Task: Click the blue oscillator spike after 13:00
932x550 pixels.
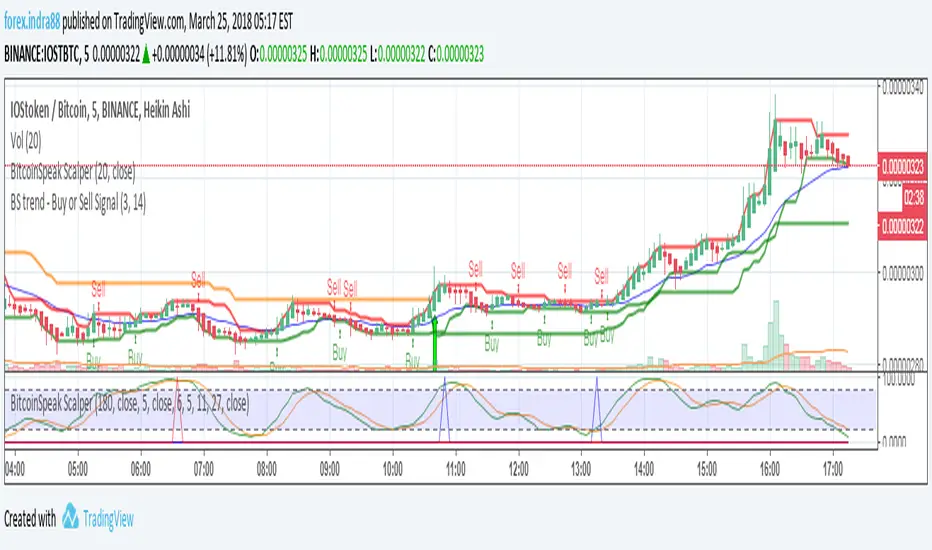Action: click(x=597, y=409)
